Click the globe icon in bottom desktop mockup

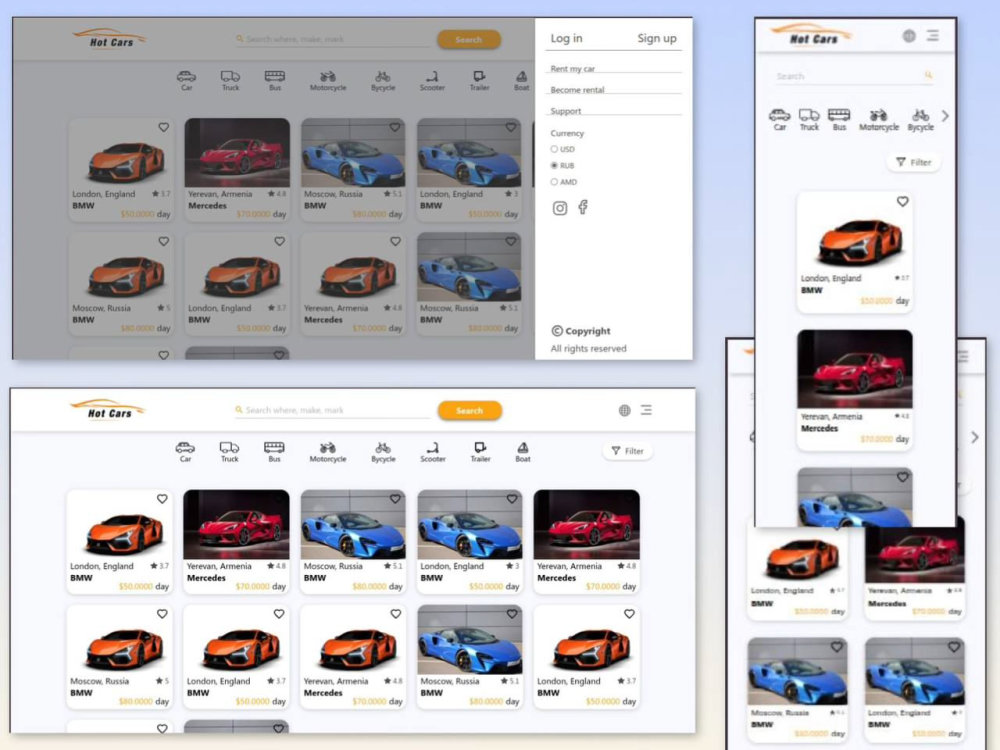click(x=625, y=410)
